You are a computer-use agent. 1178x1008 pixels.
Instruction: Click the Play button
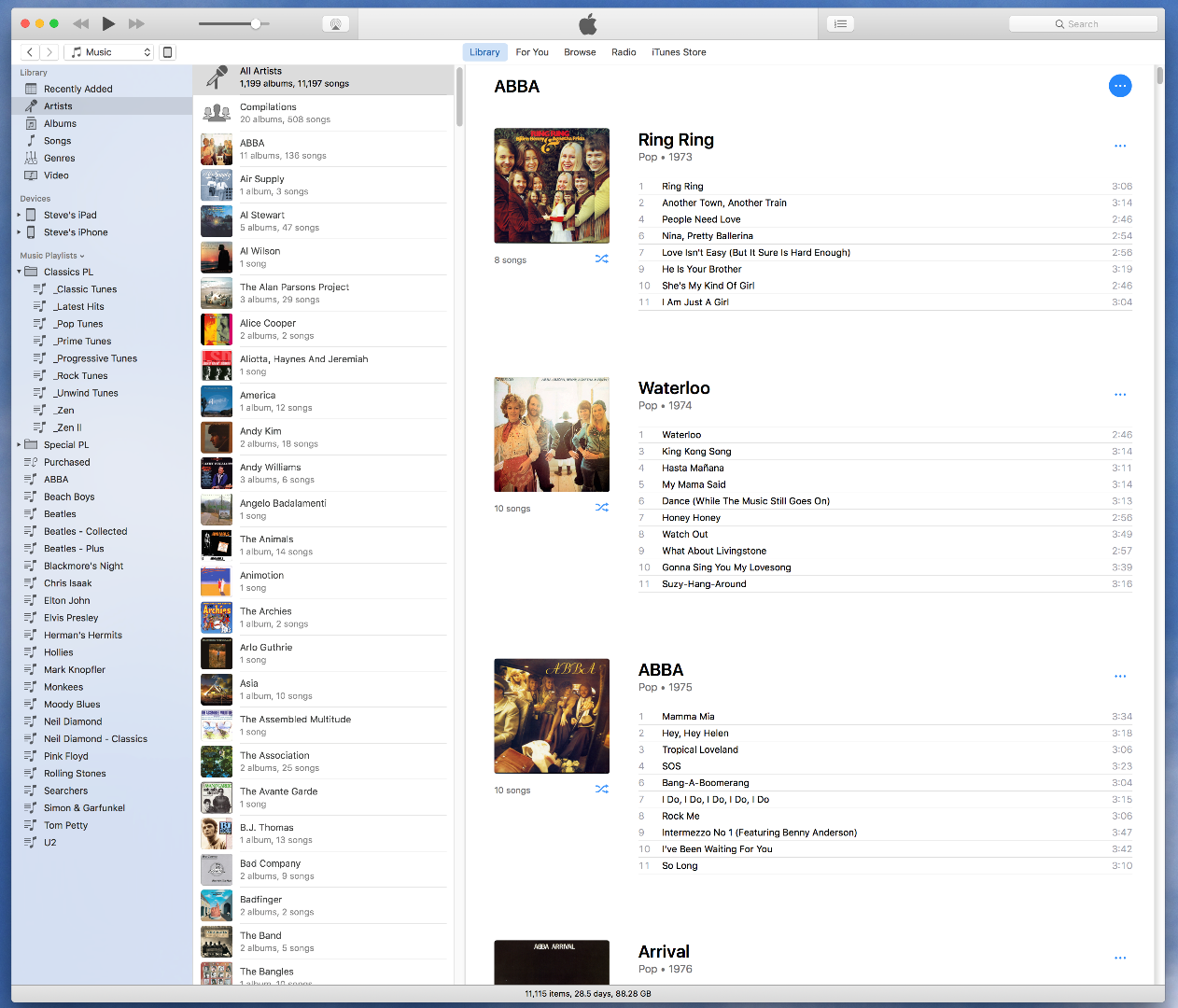coord(108,23)
